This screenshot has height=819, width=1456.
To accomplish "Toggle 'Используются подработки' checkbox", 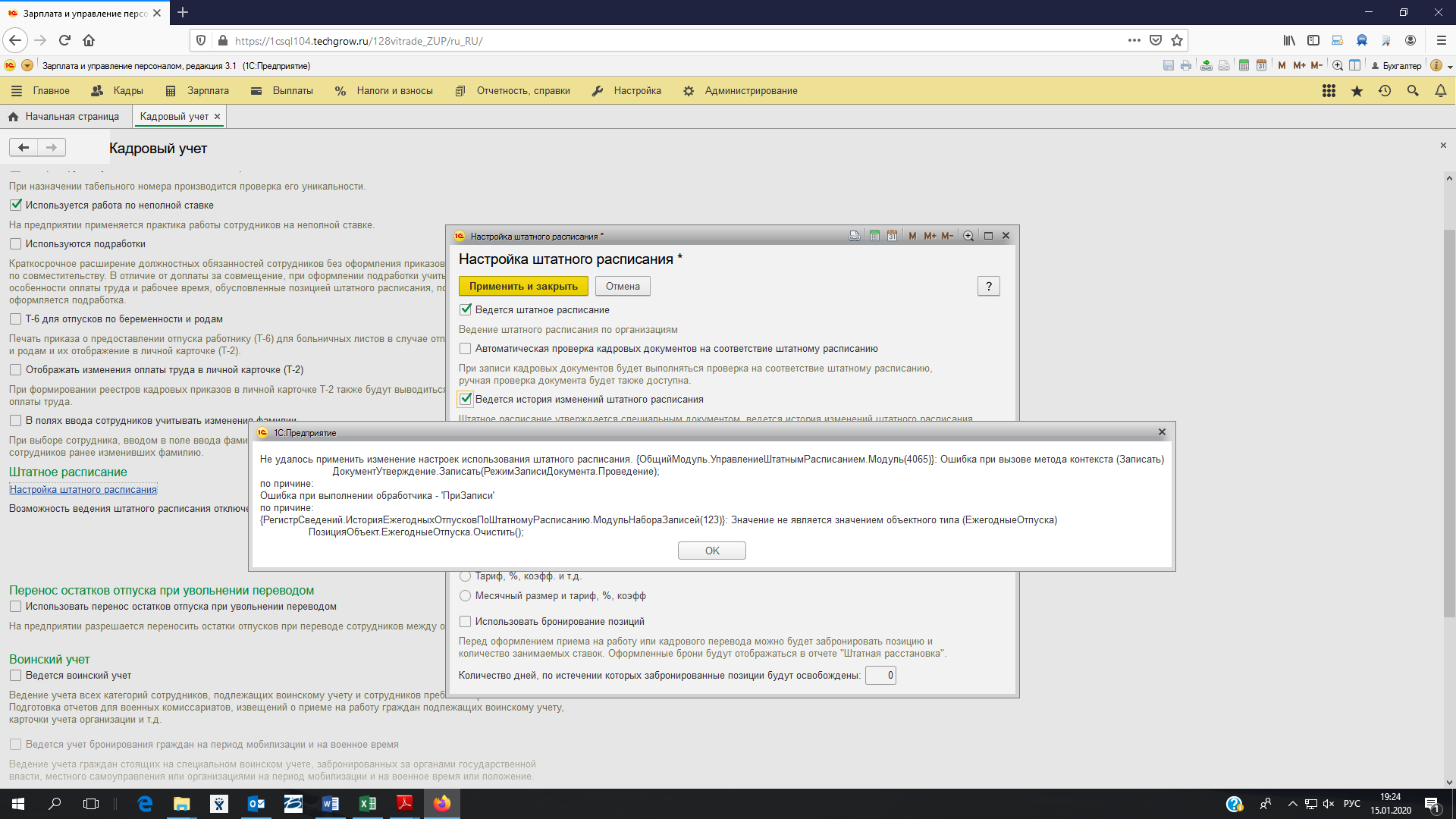I will click(15, 244).
